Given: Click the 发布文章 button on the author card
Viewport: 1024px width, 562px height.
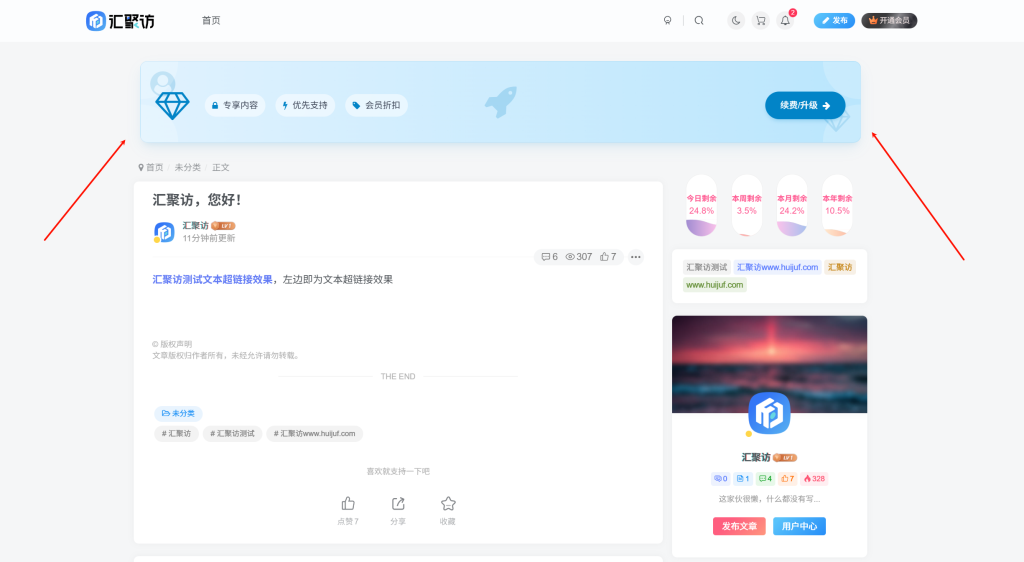Looking at the screenshot, I should pyautogui.click(x=739, y=526).
